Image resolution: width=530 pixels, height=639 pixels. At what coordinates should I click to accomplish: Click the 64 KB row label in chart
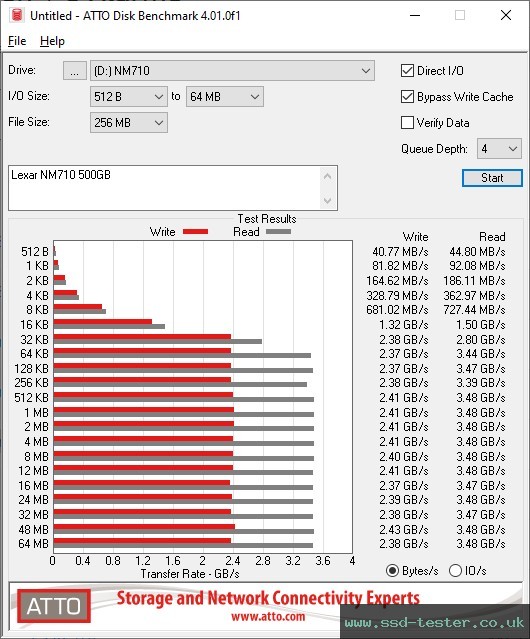34,354
